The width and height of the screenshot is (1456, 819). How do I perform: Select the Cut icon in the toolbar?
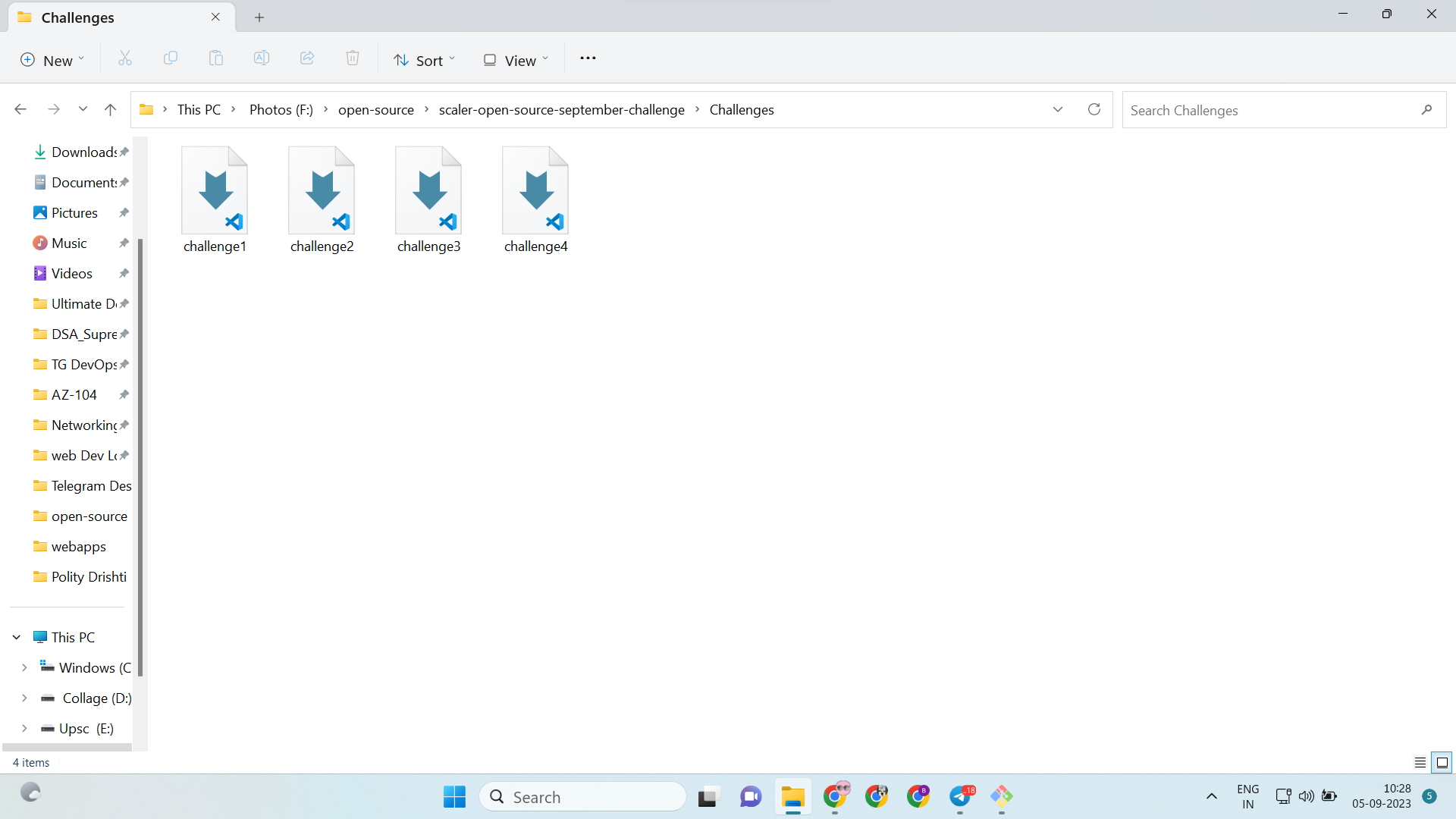point(125,58)
